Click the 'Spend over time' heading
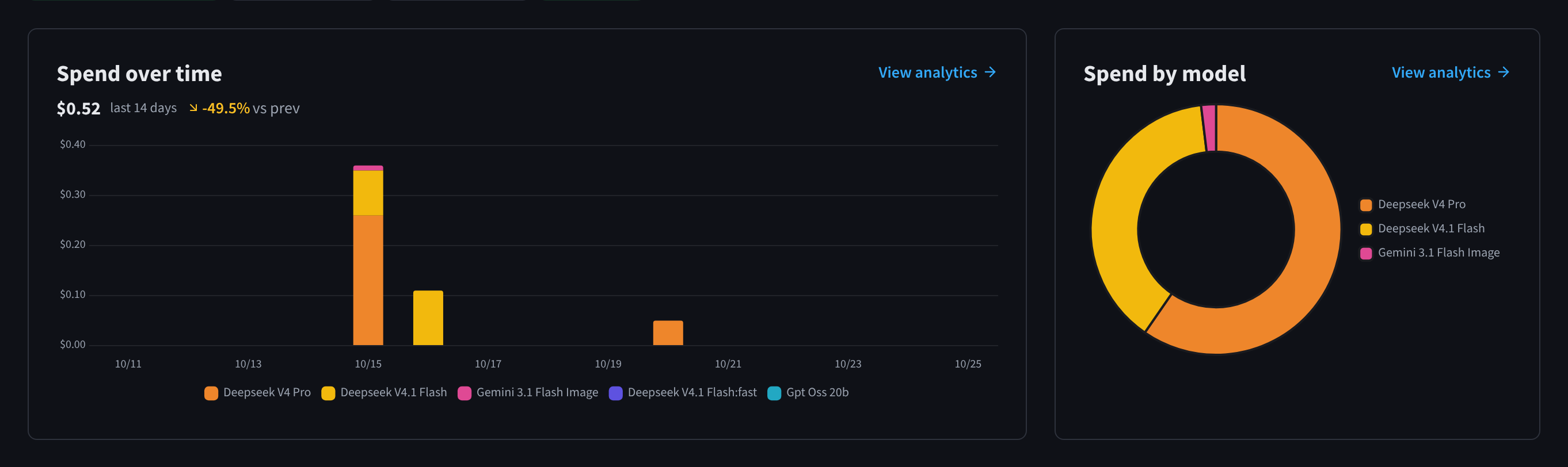 (x=139, y=74)
